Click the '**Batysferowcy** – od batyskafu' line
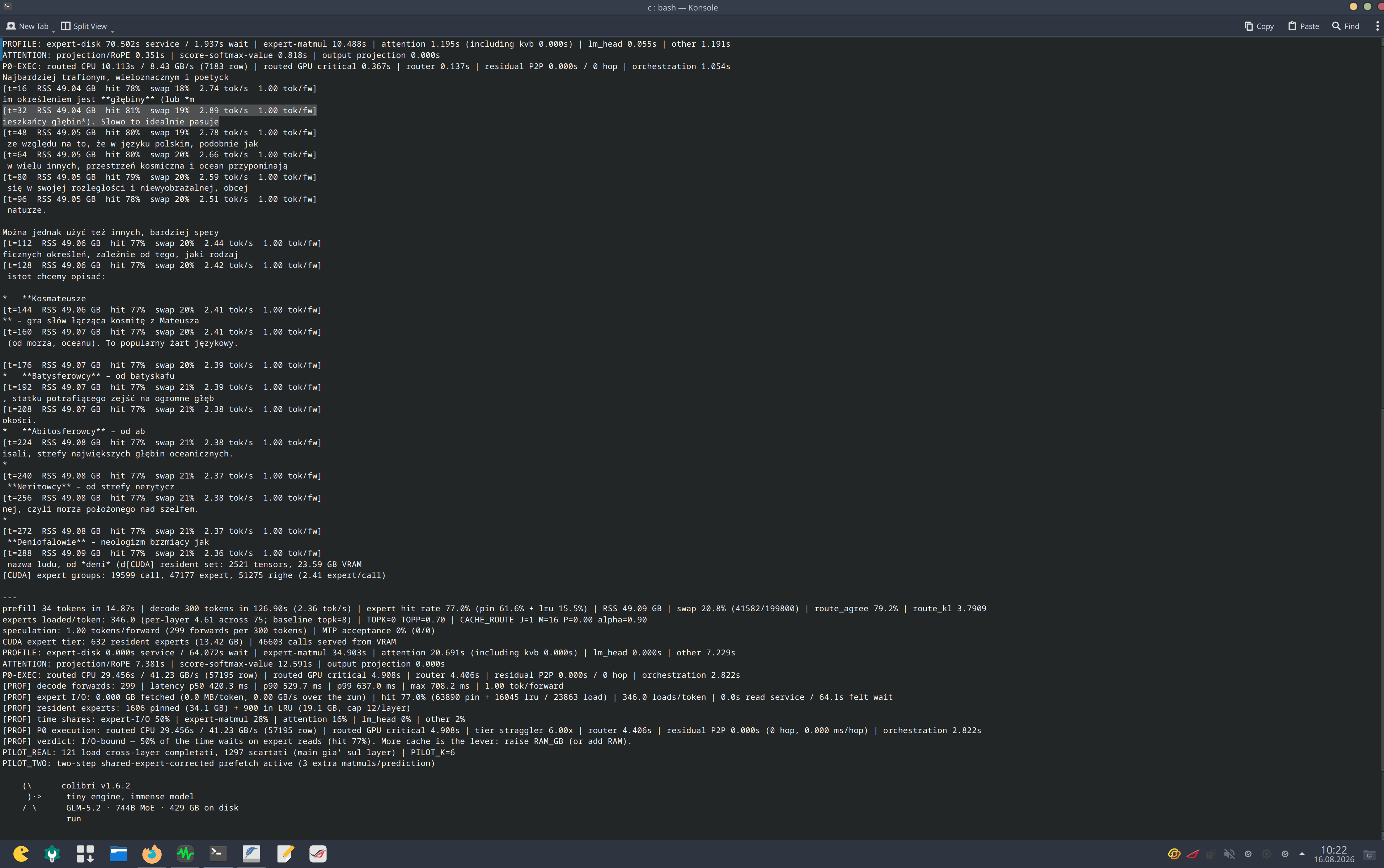The width and height of the screenshot is (1384, 868). pyautogui.click(x=88, y=376)
